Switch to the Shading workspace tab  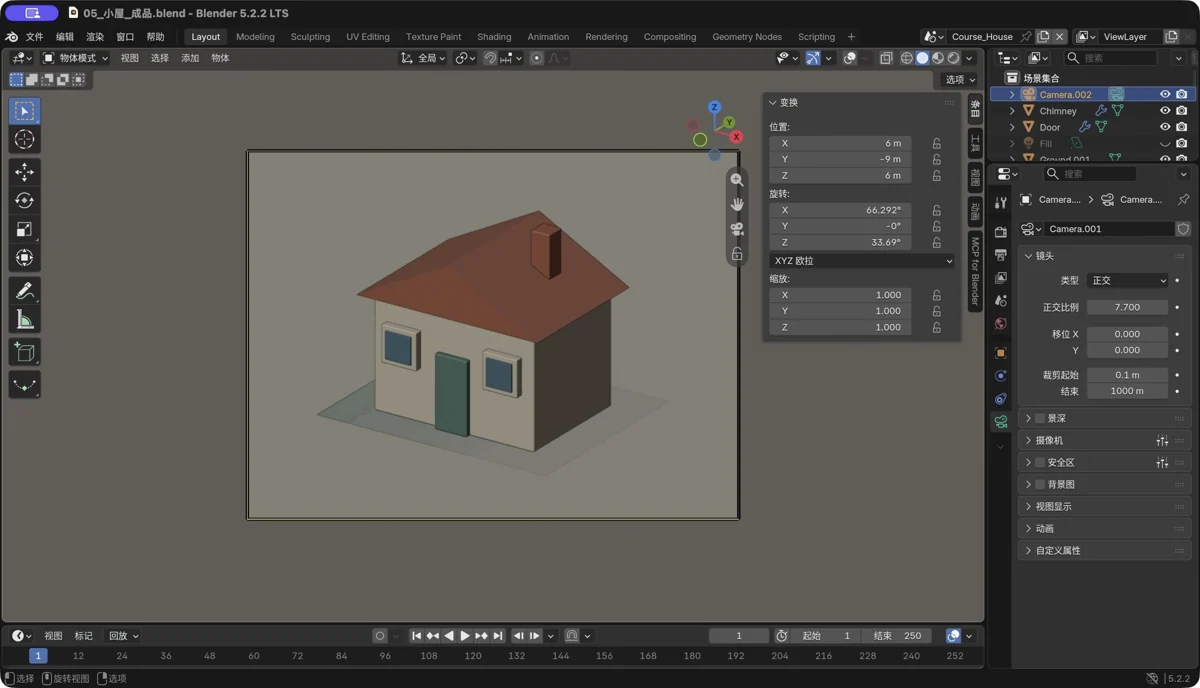tap(494, 37)
